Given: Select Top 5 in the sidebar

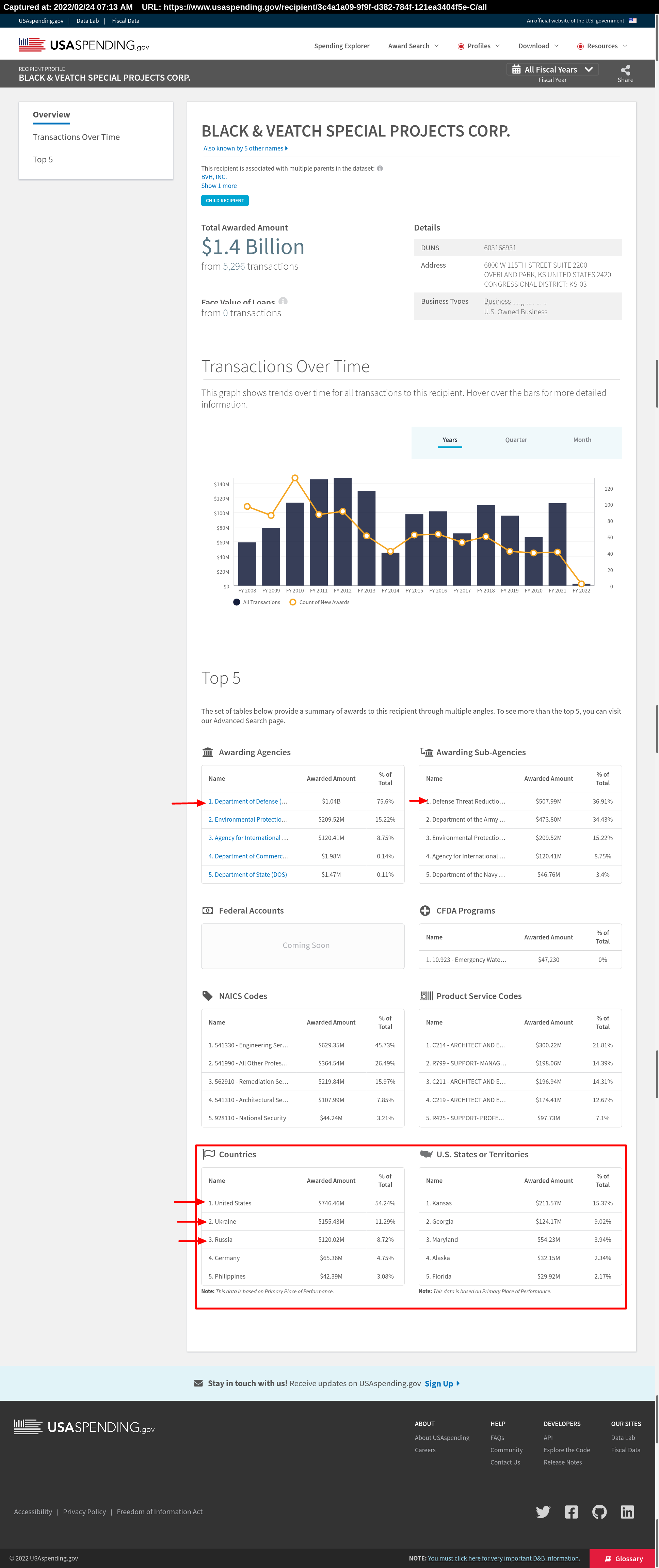Looking at the screenshot, I should [43, 159].
